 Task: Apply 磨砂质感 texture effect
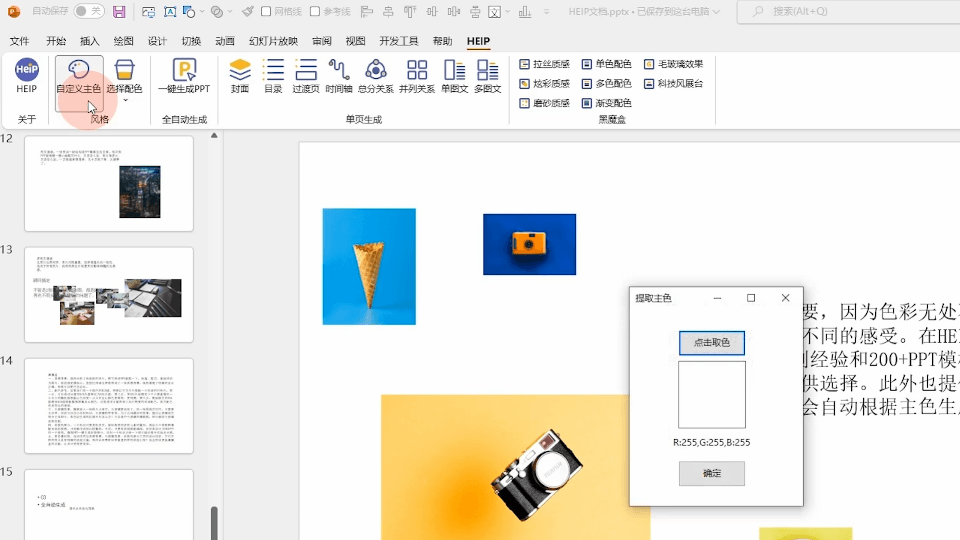544,103
